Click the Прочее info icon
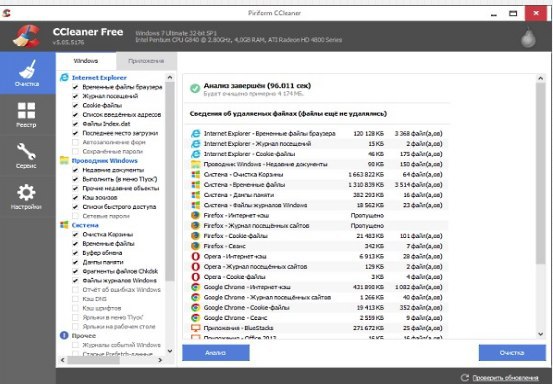Image resolution: width=553 pixels, height=384 pixels. click(x=64, y=335)
